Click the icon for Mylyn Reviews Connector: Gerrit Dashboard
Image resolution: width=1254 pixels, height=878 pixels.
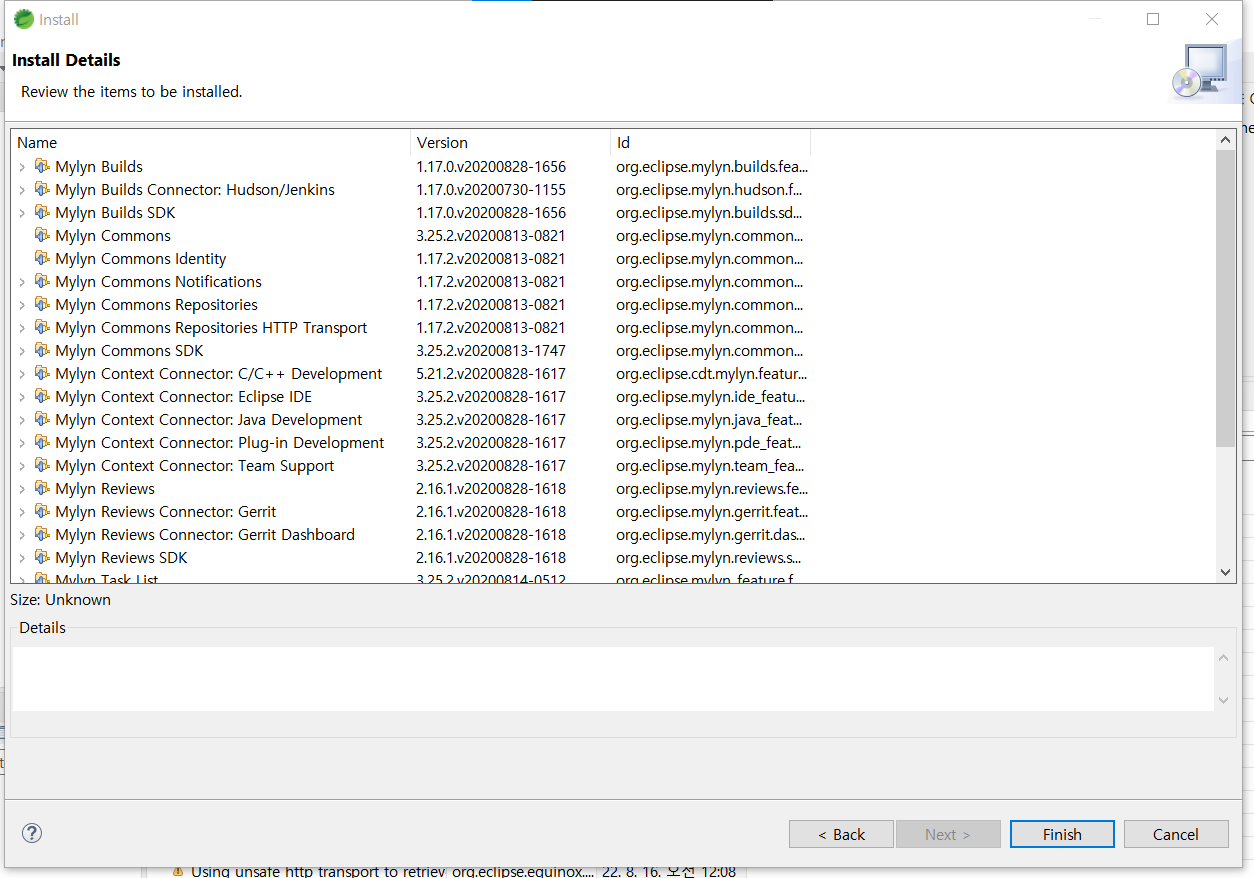(42, 534)
